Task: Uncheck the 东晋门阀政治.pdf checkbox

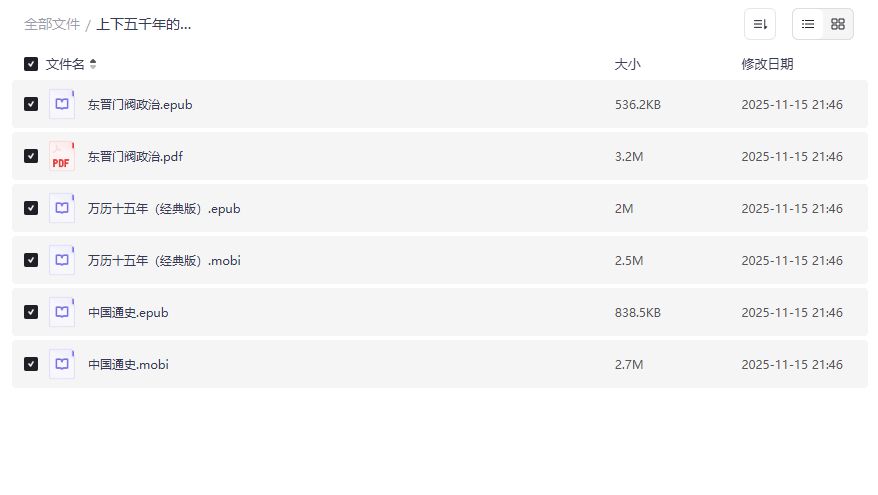Action: click(x=31, y=156)
